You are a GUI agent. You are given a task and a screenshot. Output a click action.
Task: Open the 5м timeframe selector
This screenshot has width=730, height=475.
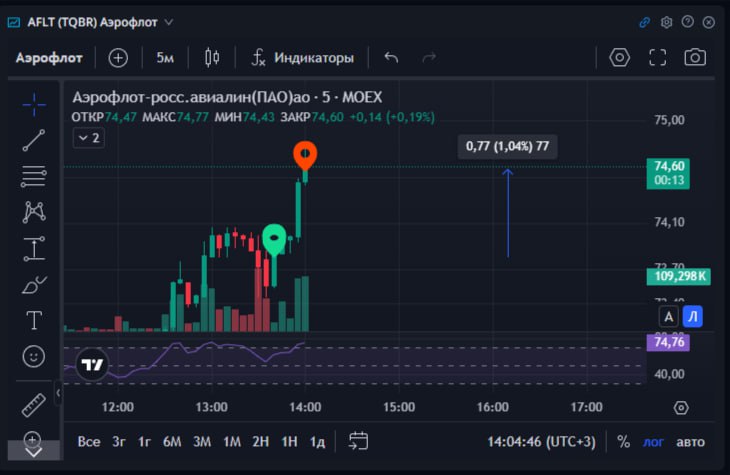tap(165, 58)
